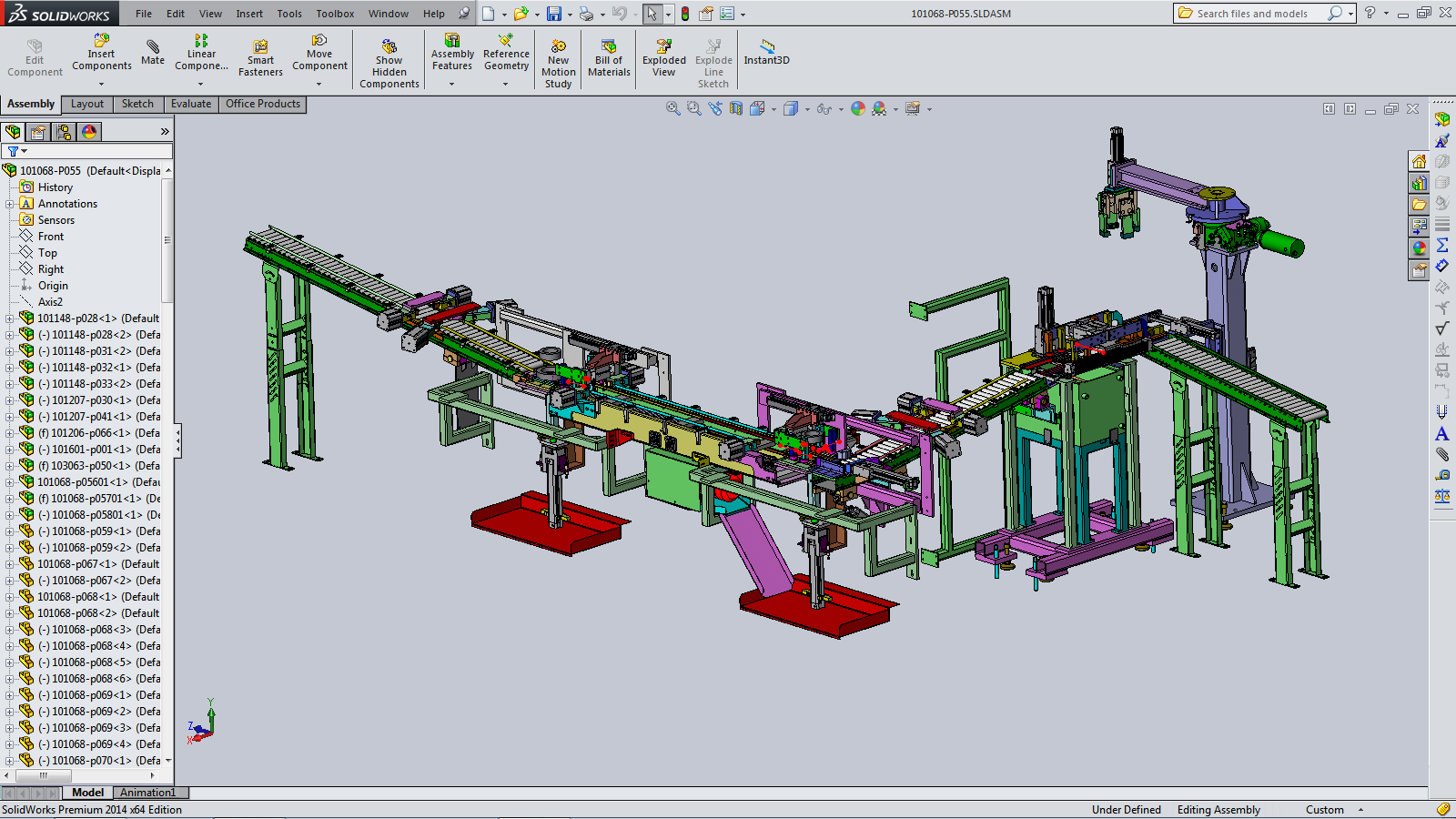Start a New Motion Study

tap(559, 64)
